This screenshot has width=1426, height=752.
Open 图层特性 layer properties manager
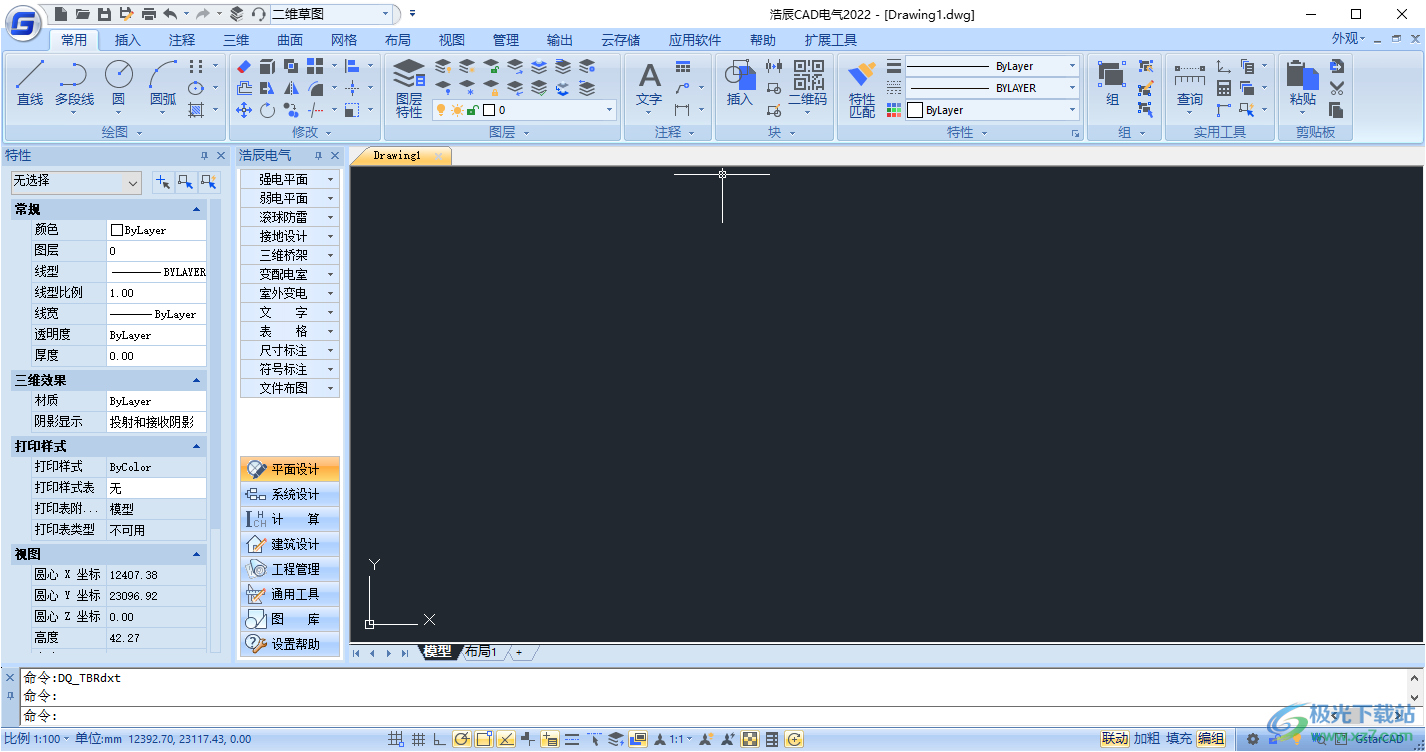(409, 88)
